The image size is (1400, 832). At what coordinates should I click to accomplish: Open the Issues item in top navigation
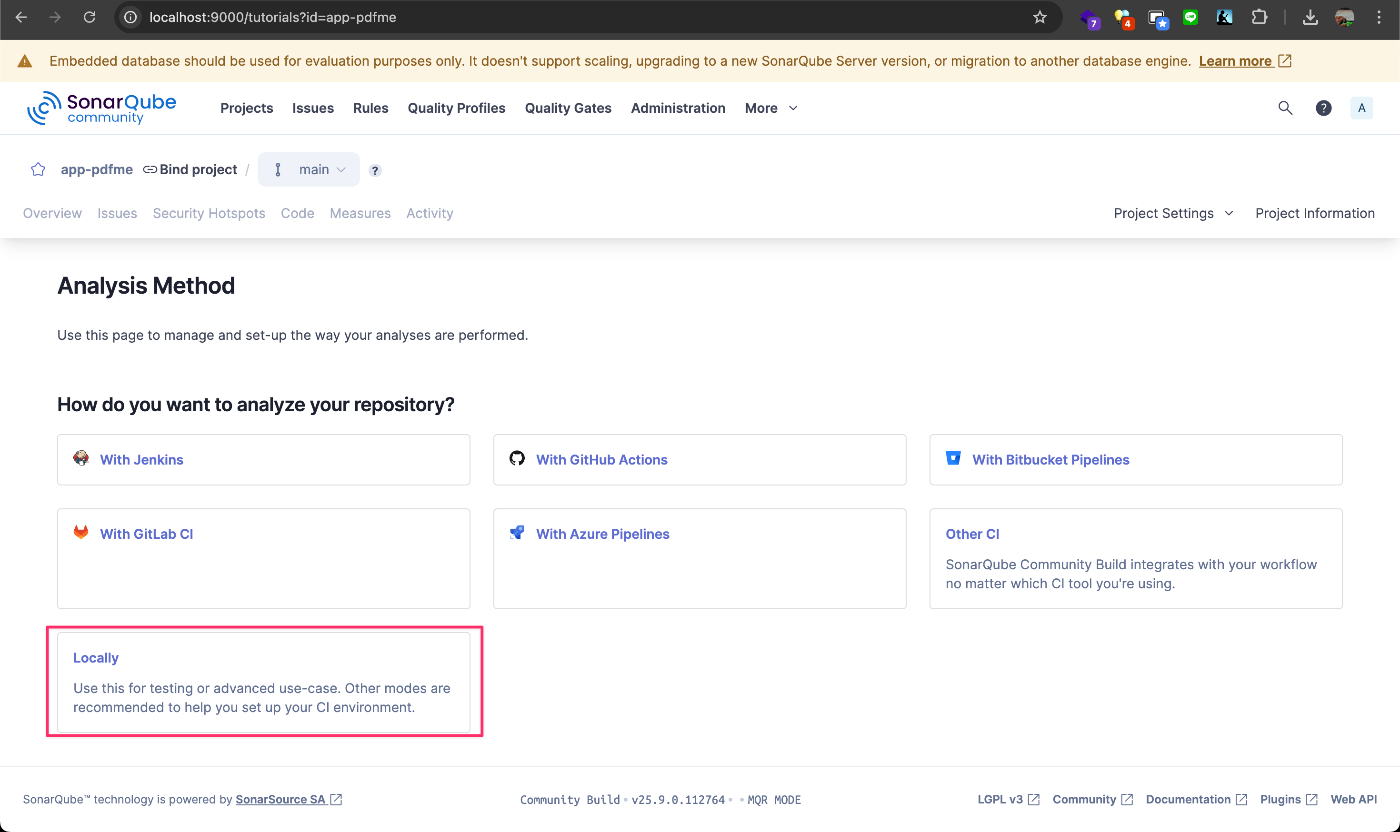(x=313, y=108)
